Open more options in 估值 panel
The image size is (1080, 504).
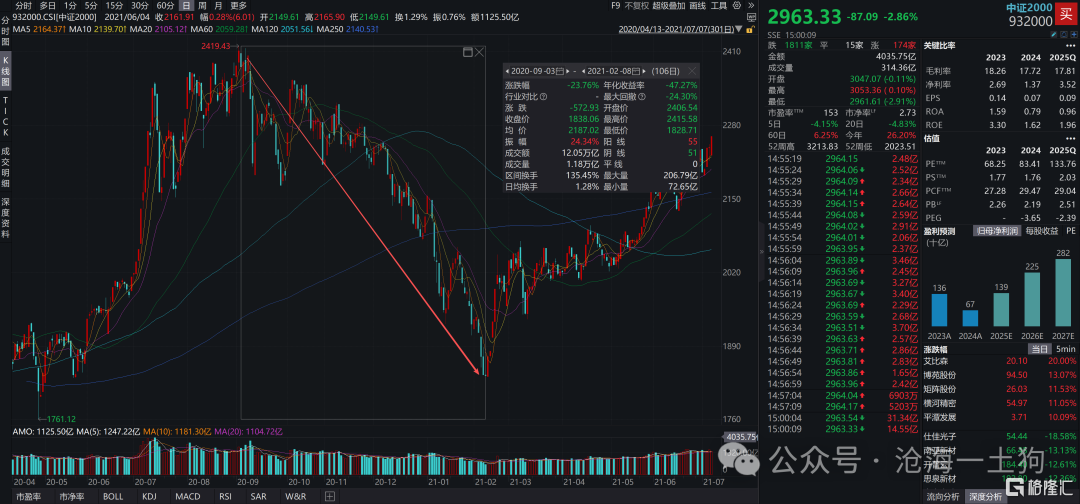1070,141
